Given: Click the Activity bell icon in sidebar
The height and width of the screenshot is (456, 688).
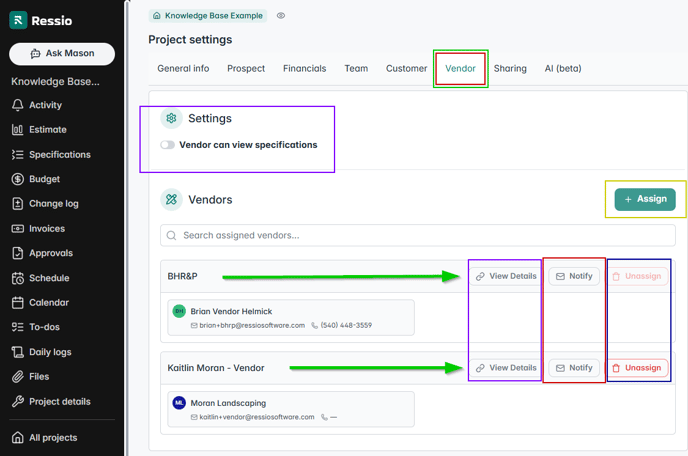Looking at the screenshot, I should tap(18, 105).
